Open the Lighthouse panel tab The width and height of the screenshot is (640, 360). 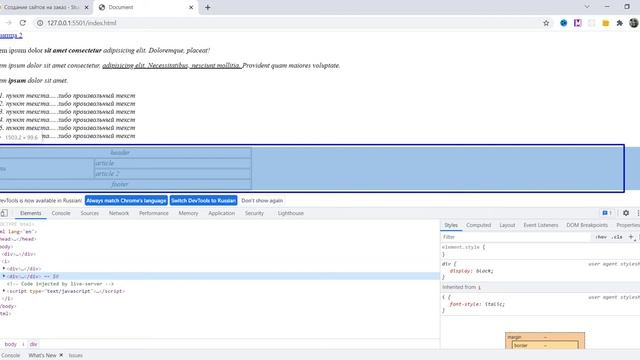291,213
